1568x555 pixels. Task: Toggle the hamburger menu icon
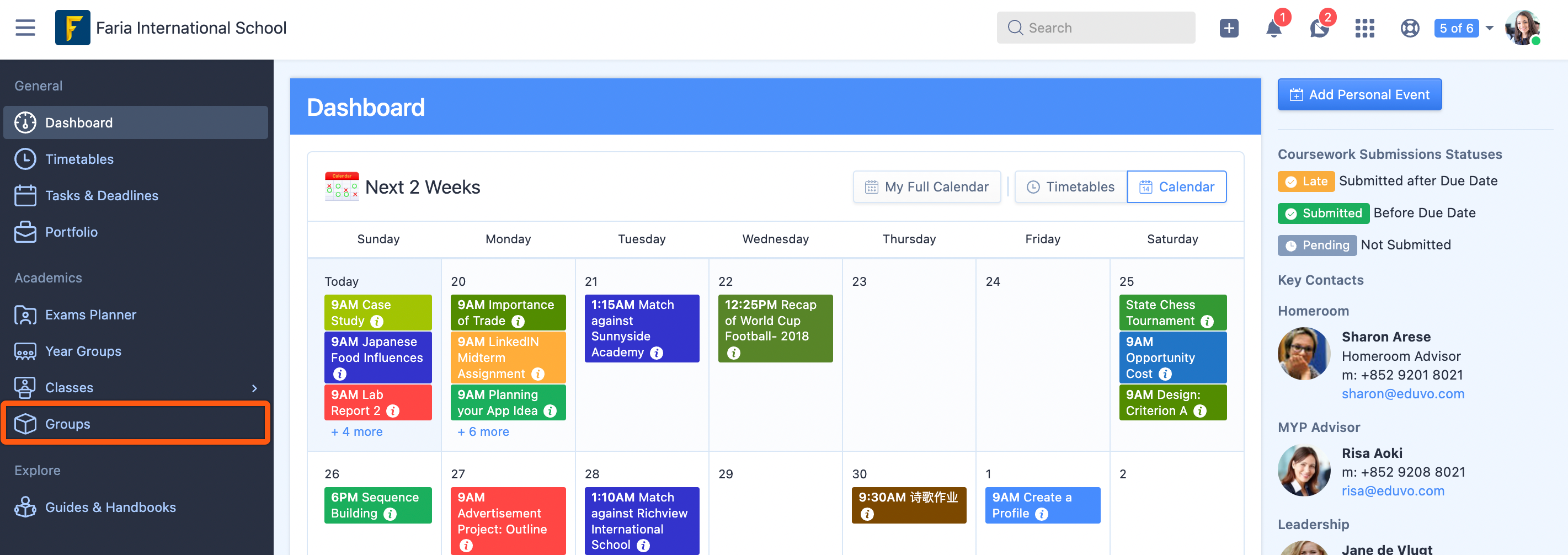pyautogui.click(x=24, y=28)
